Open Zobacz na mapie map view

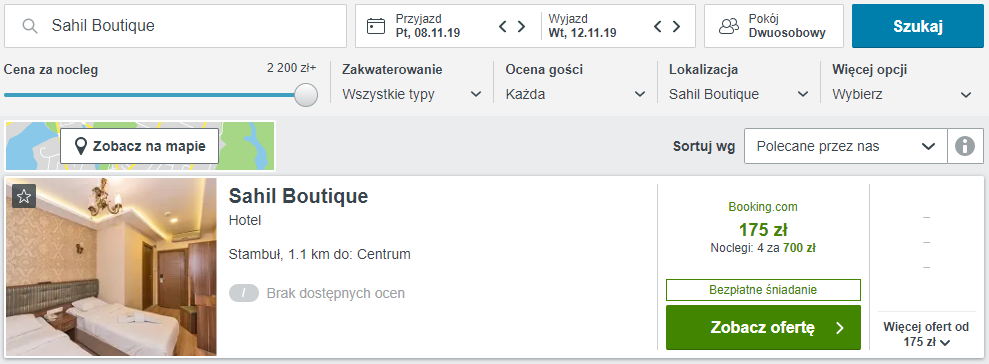[x=139, y=146]
